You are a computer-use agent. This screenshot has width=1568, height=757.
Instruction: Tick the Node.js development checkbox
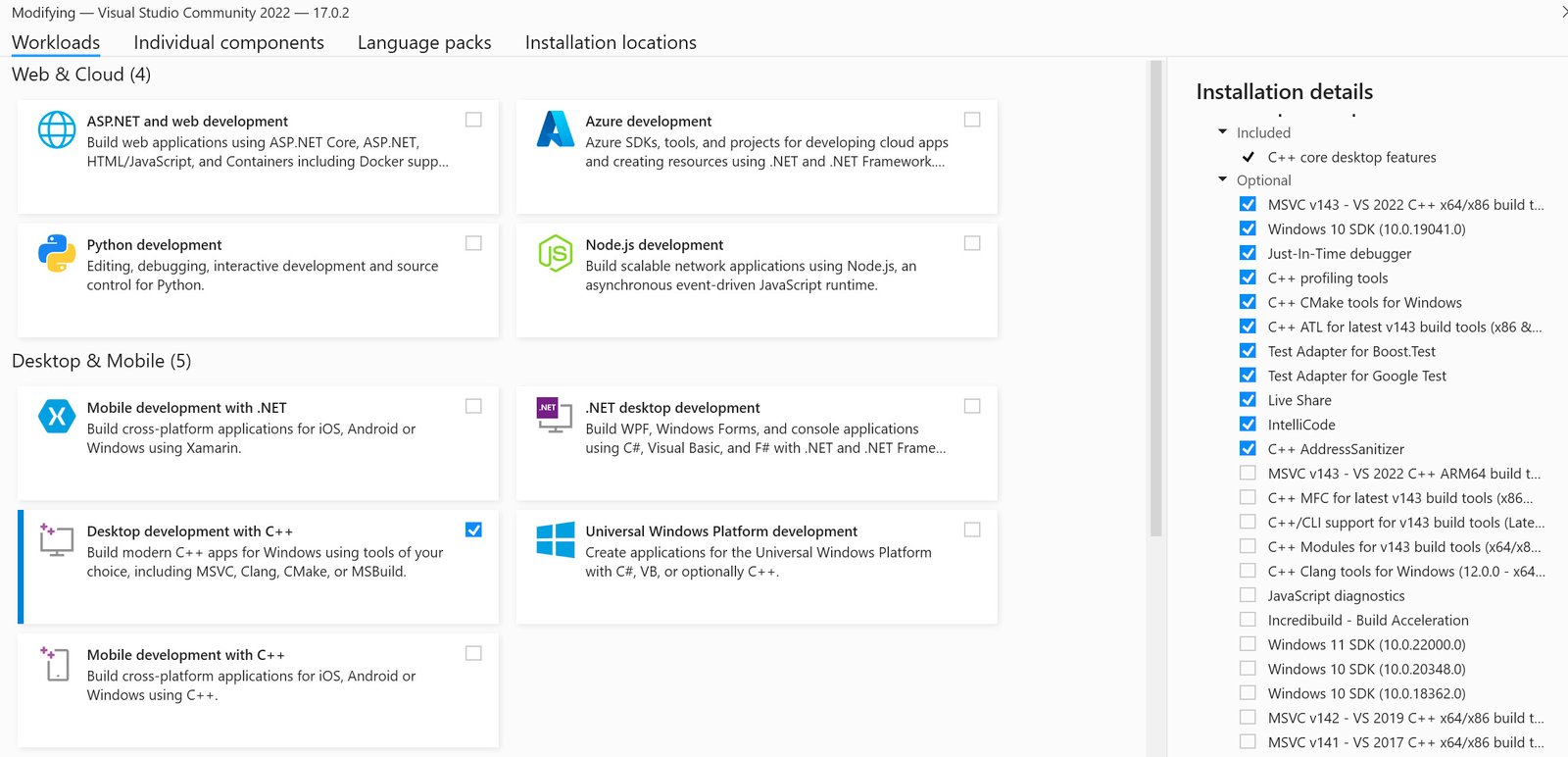click(x=972, y=243)
